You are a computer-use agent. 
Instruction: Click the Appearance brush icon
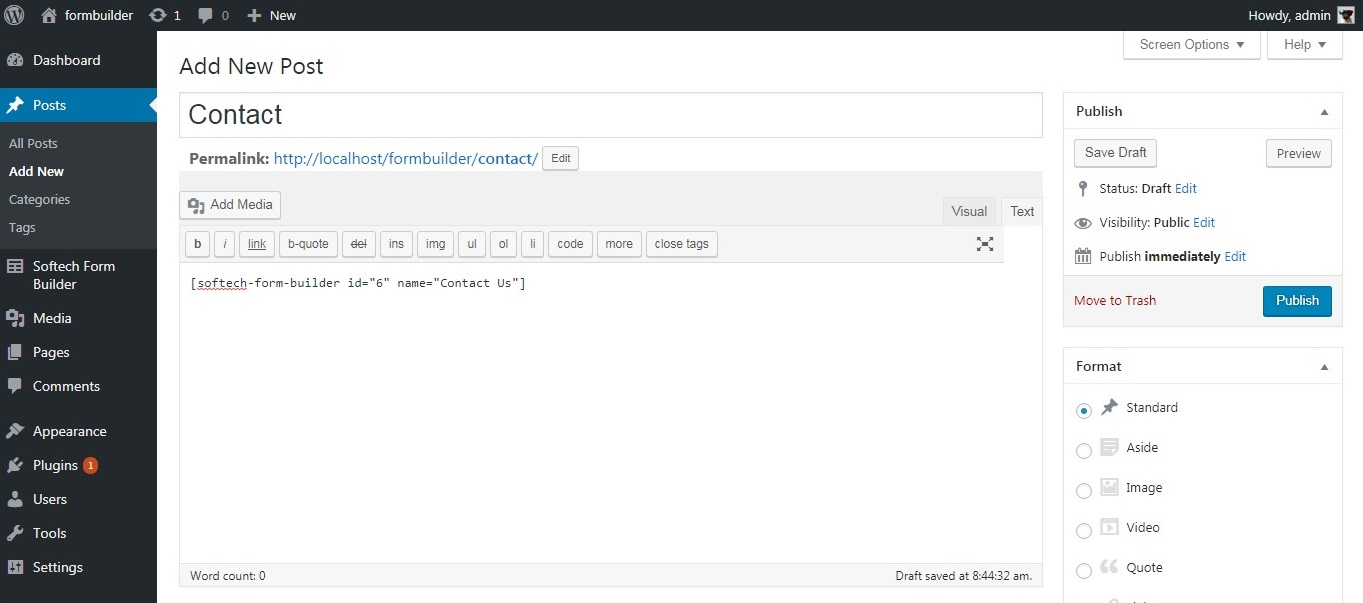pyautogui.click(x=15, y=431)
